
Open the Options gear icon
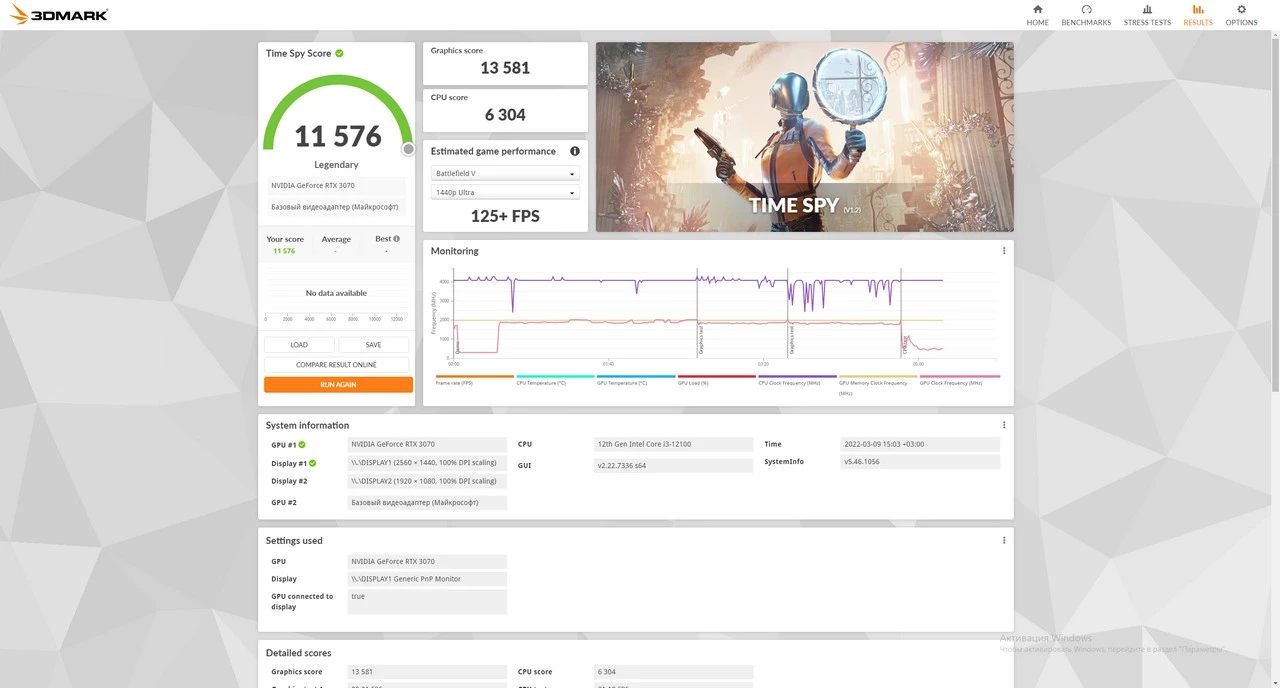[x=1241, y=10]
